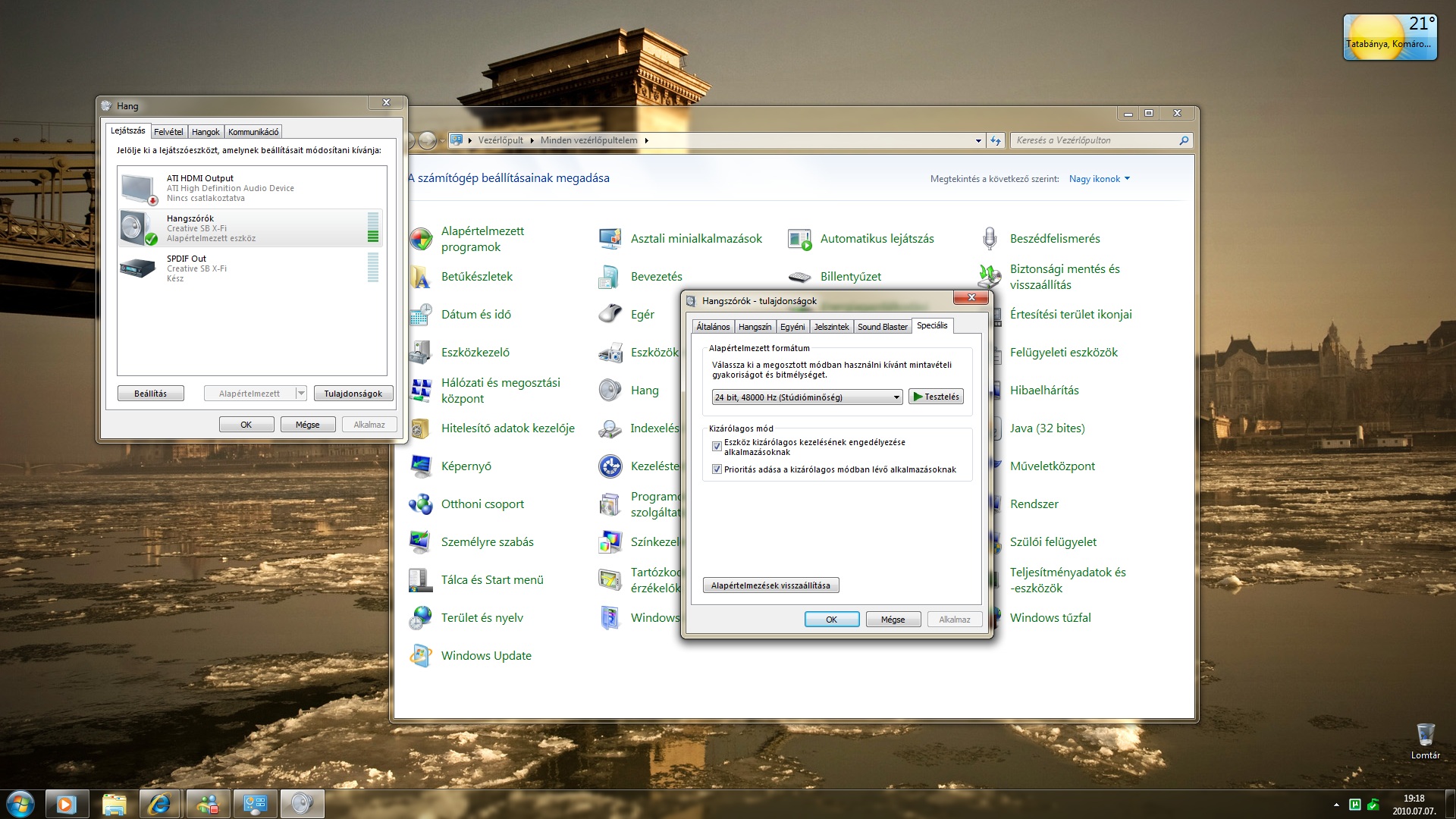Open the Hang (Sound) control panel icon
Viewport: 1456px width, 819px height.
610,391
